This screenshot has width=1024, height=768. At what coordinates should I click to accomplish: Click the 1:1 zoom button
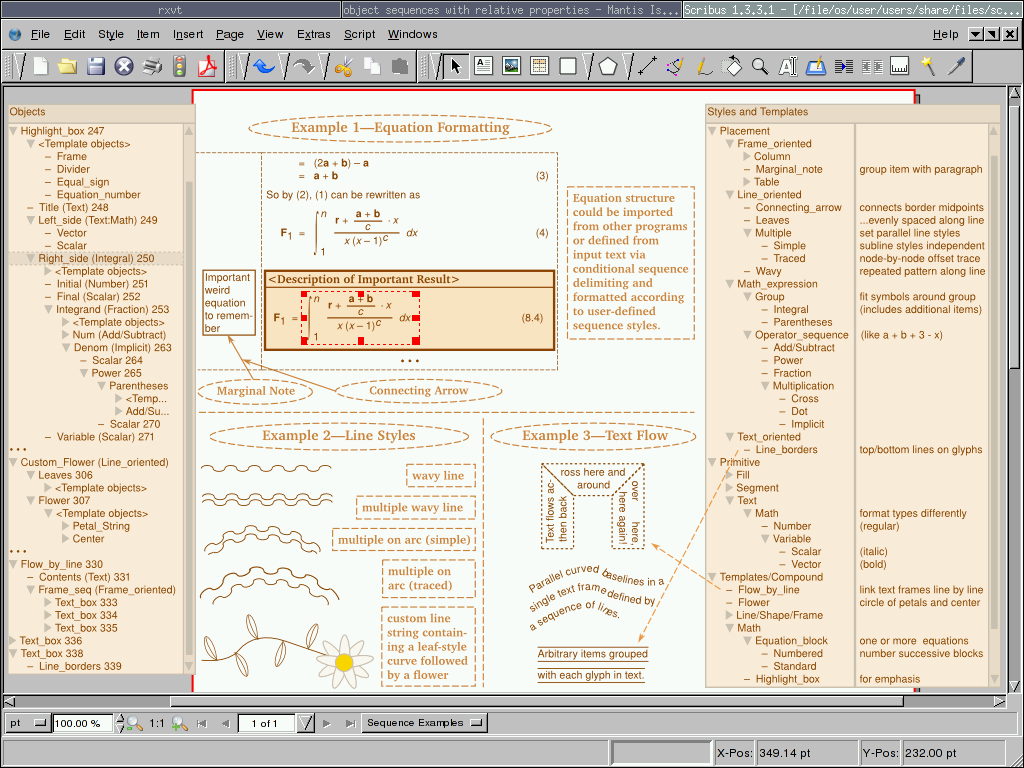click(157, 723)
